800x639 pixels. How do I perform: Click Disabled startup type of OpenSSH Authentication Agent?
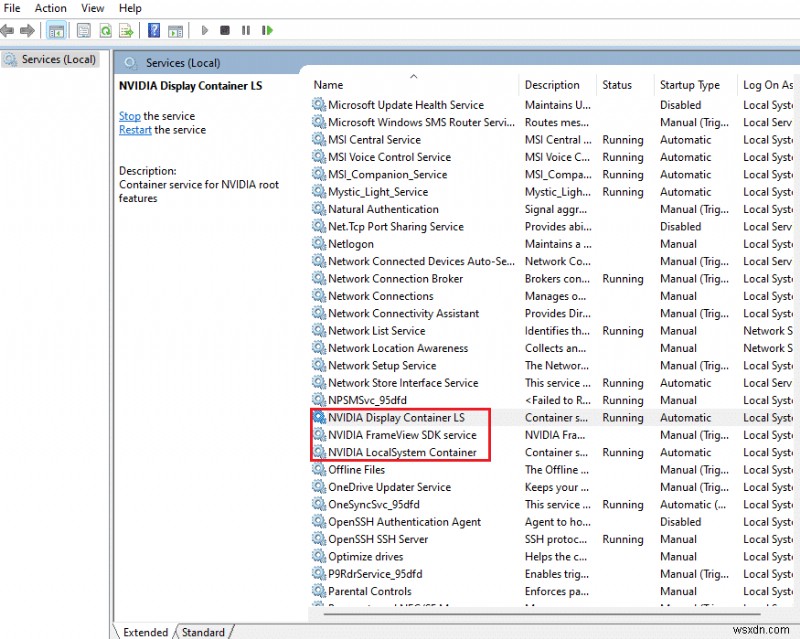pos(681,522)
